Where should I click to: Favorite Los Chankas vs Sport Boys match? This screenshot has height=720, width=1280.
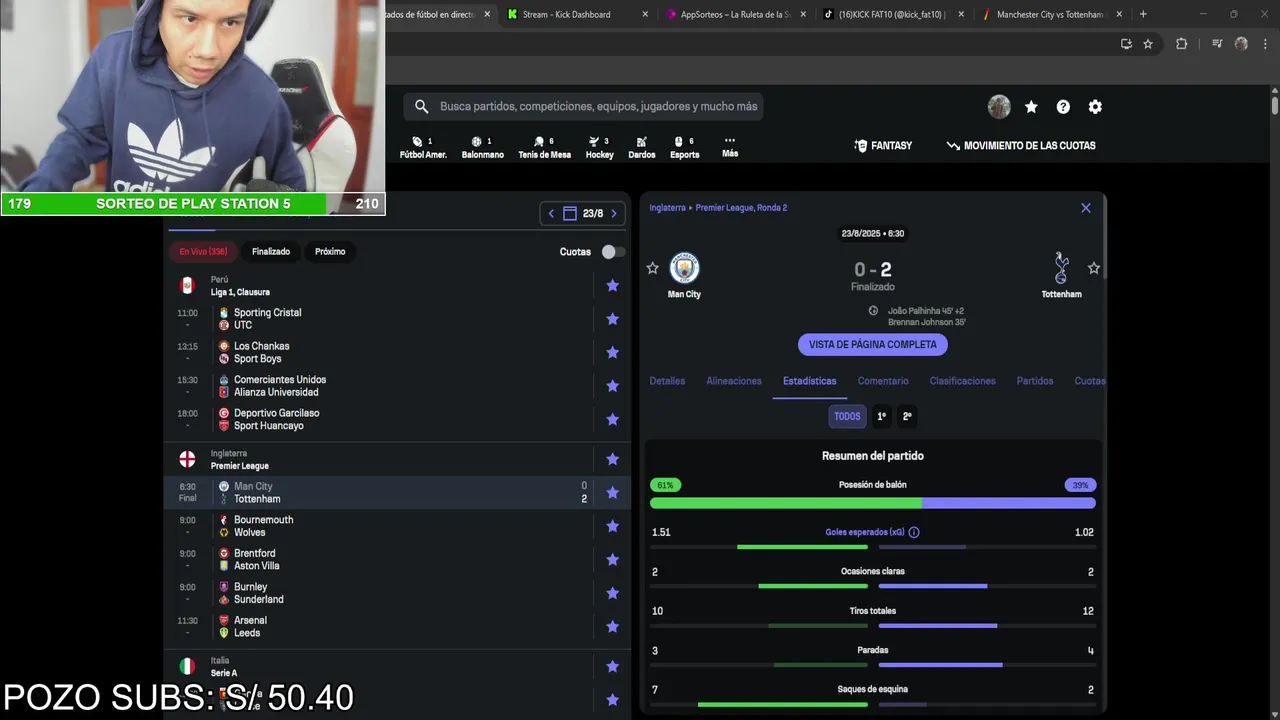click(x=612, y=352)
